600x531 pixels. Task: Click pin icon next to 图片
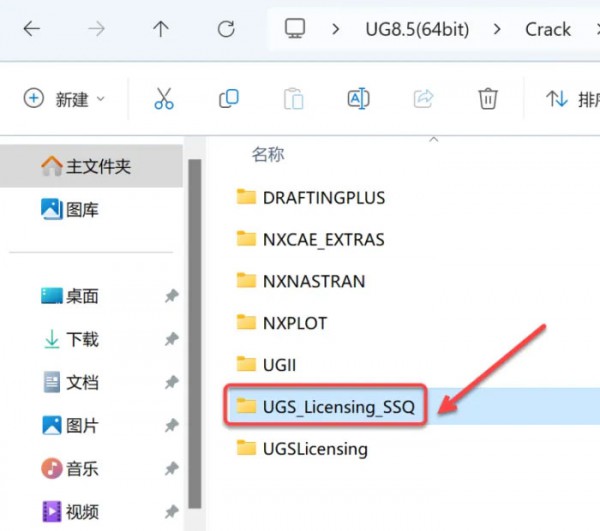click(172, 425)
